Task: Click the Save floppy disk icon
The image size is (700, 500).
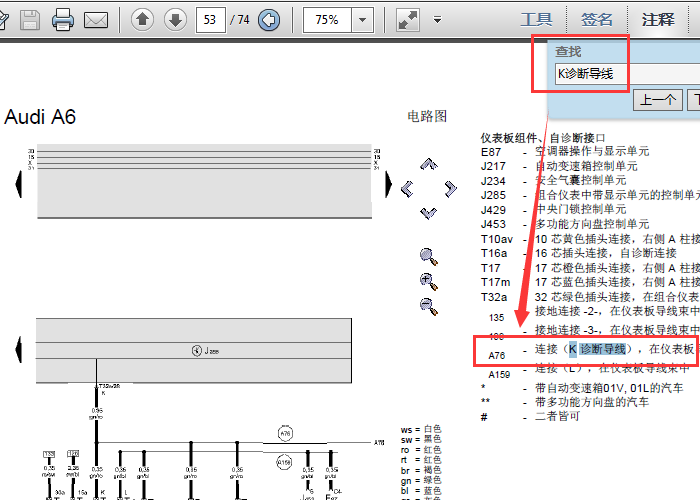Action: pos(29,20)
